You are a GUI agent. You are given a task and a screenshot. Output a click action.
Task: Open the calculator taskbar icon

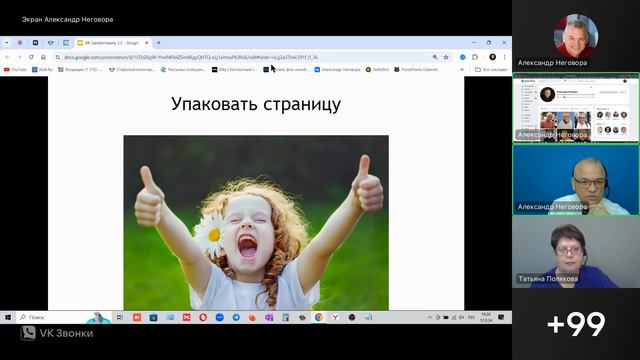click(x=285, y=317)
